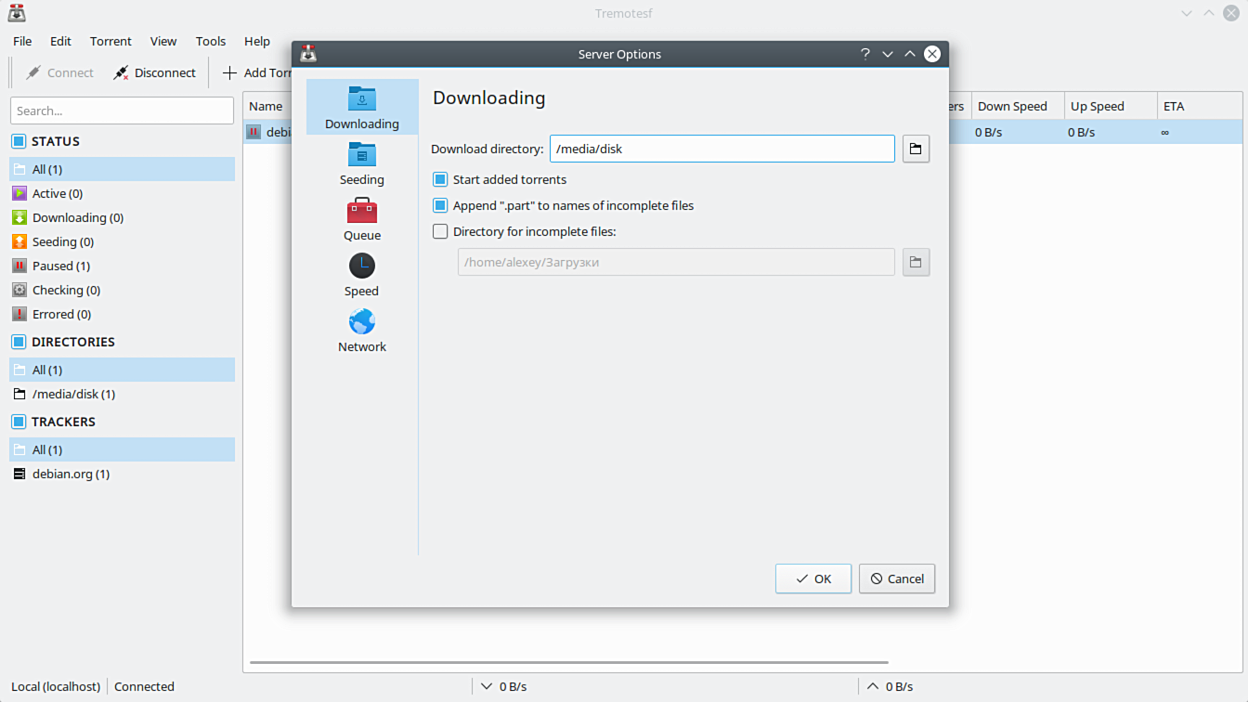1248x702 pixels.
Task: Click the horizontal scrollbar in torrent list
Action: point(568,662)
